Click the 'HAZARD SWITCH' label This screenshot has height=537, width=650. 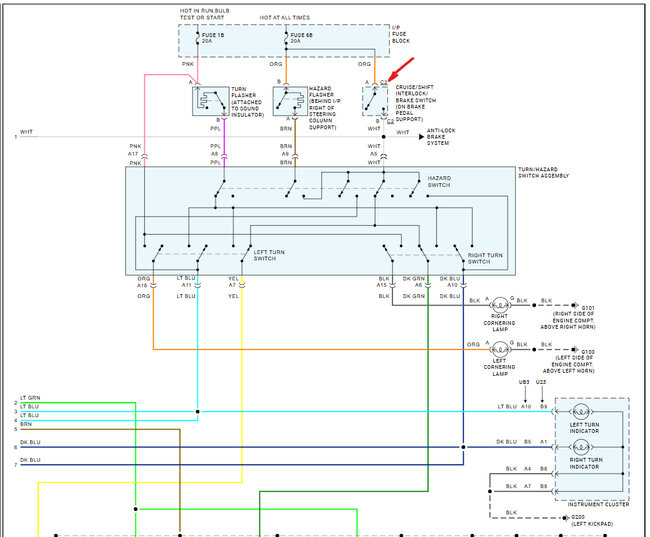(439, 182)
